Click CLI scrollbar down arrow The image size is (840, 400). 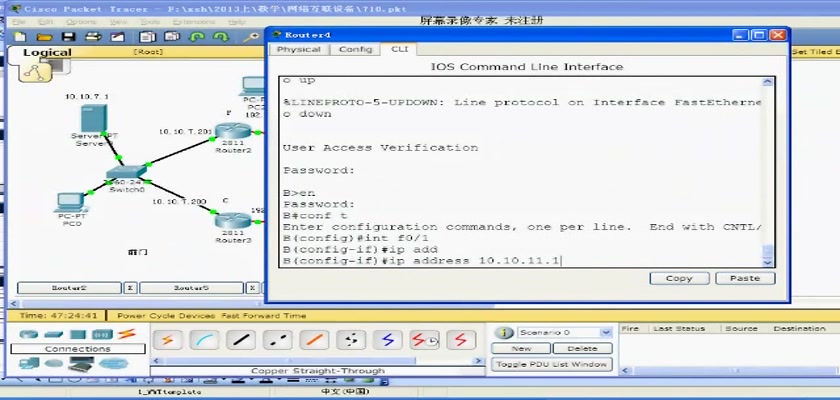[x=768, y=262]
